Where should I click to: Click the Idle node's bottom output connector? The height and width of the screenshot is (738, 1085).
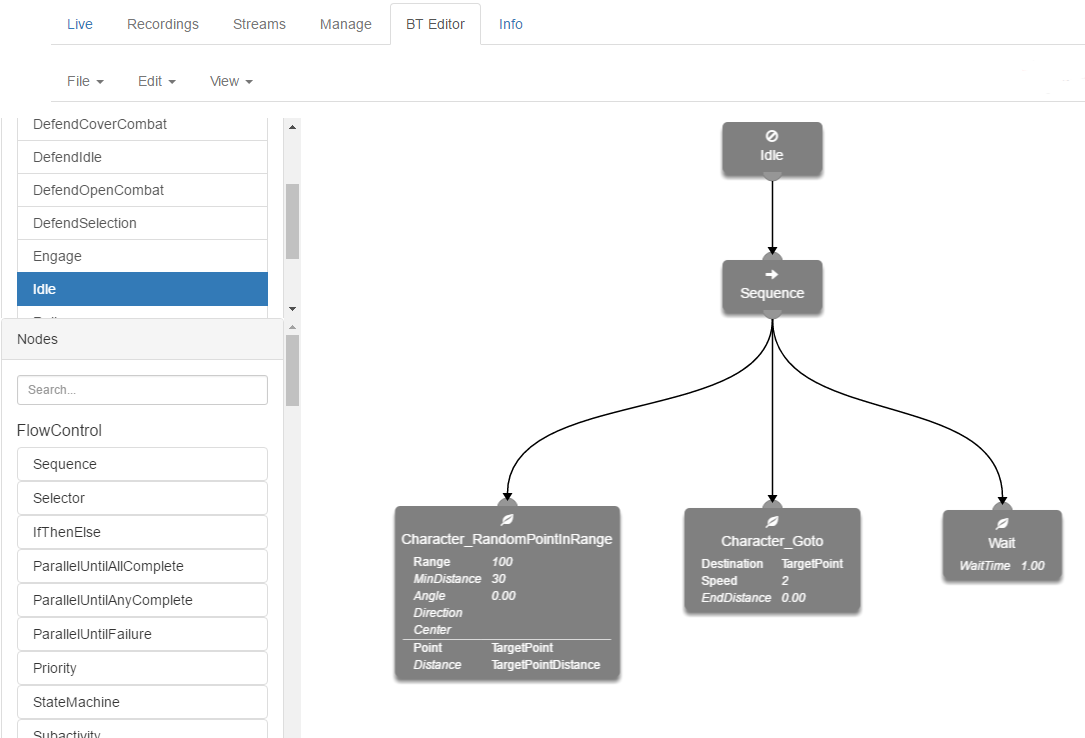[772, 176]
